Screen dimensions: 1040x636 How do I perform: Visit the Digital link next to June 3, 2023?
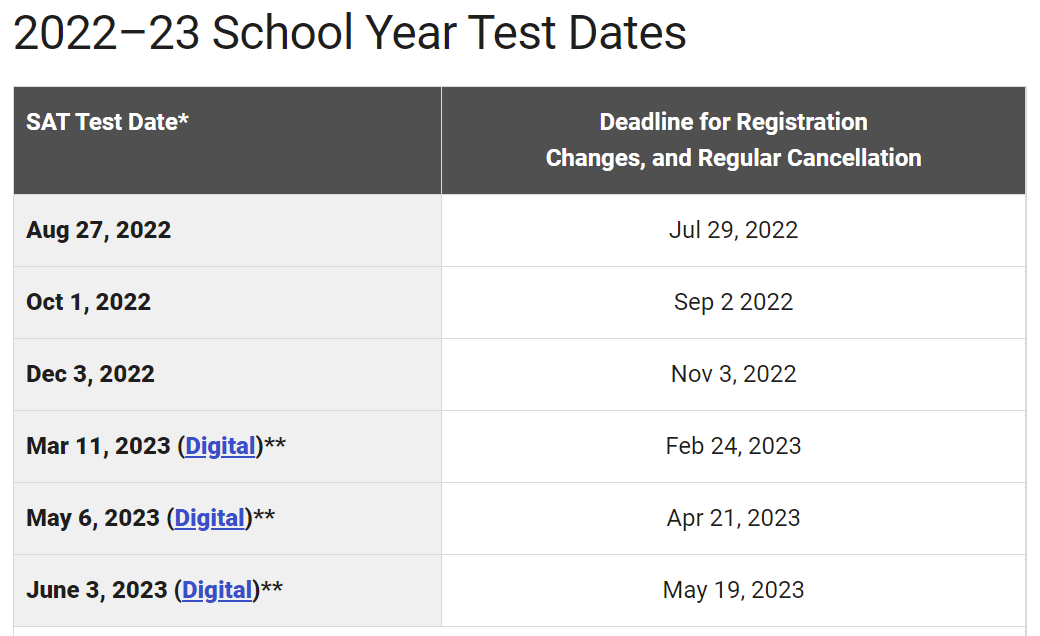pyautogui.click(x=217, y=590)
